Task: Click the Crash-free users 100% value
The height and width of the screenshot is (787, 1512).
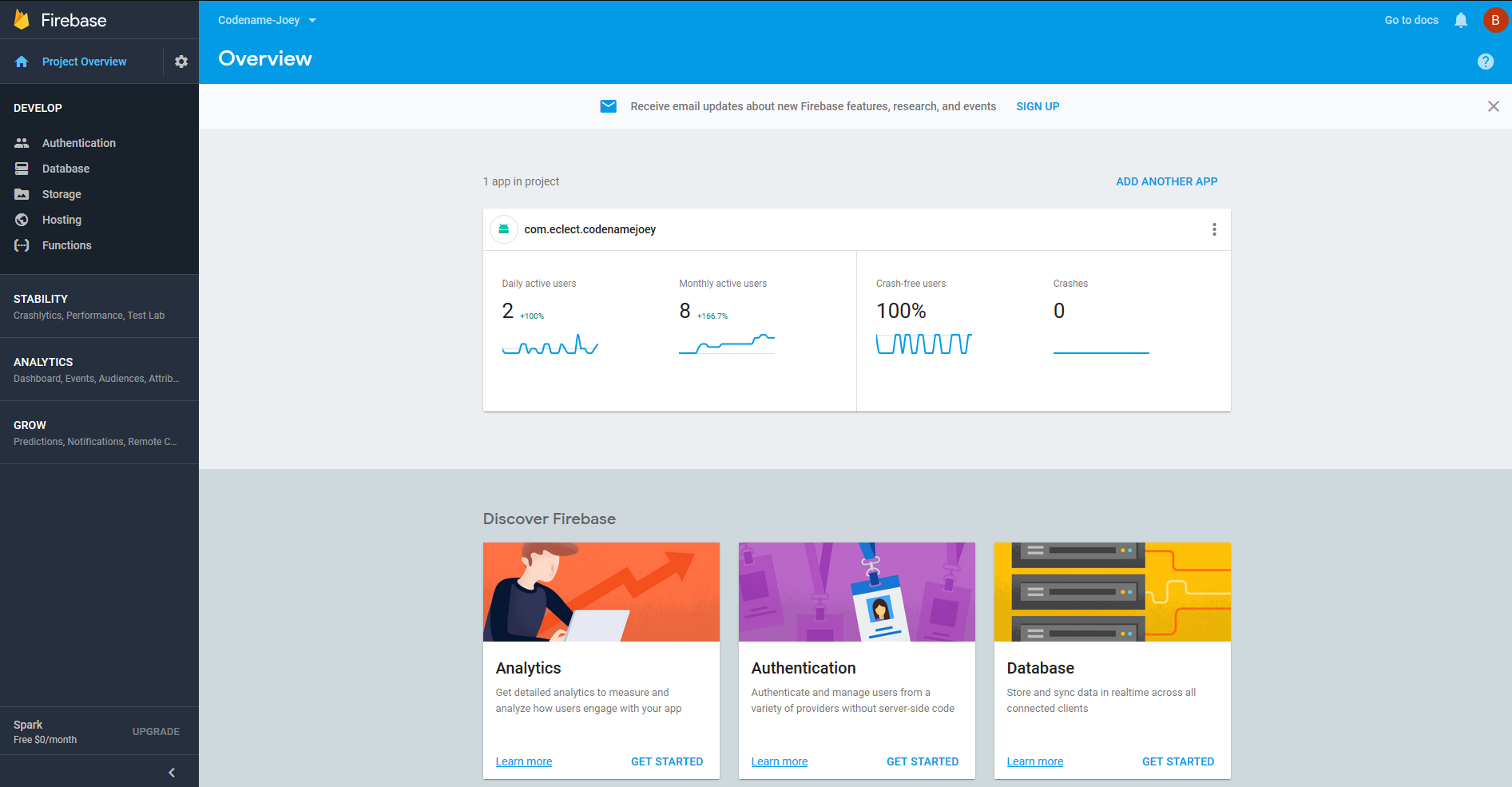Action: (x=901, y=311)
